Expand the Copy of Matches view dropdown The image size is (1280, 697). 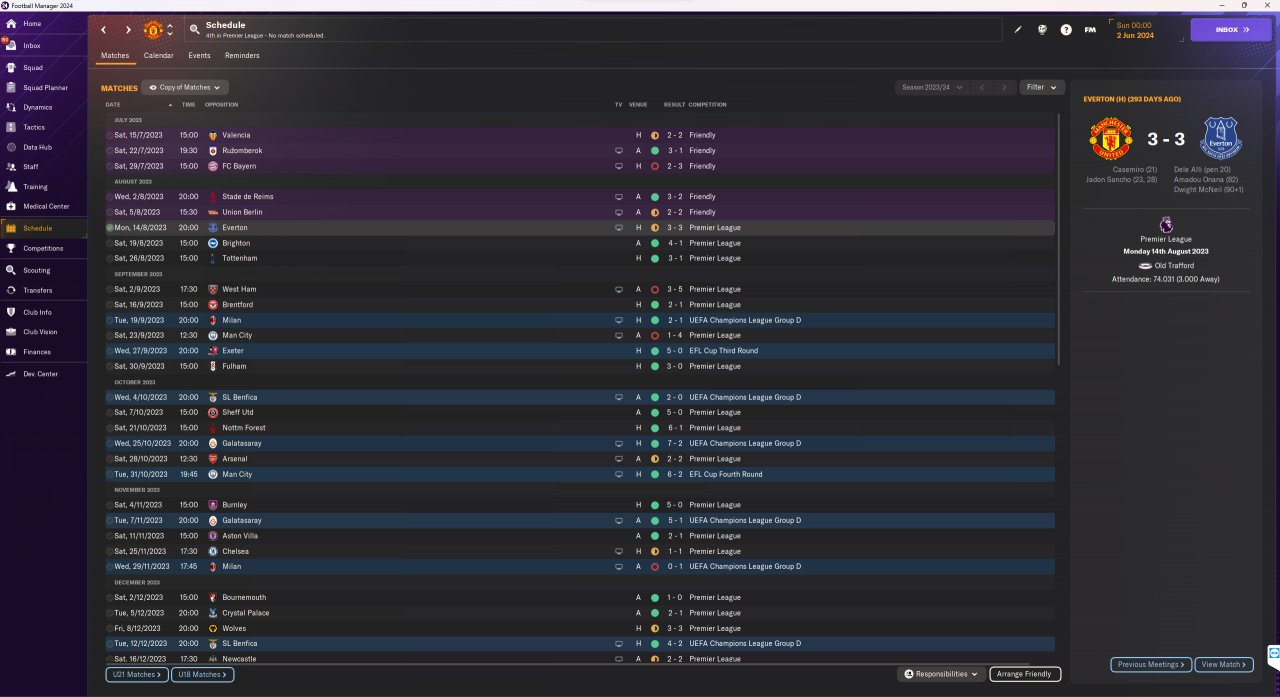(185, 88)
